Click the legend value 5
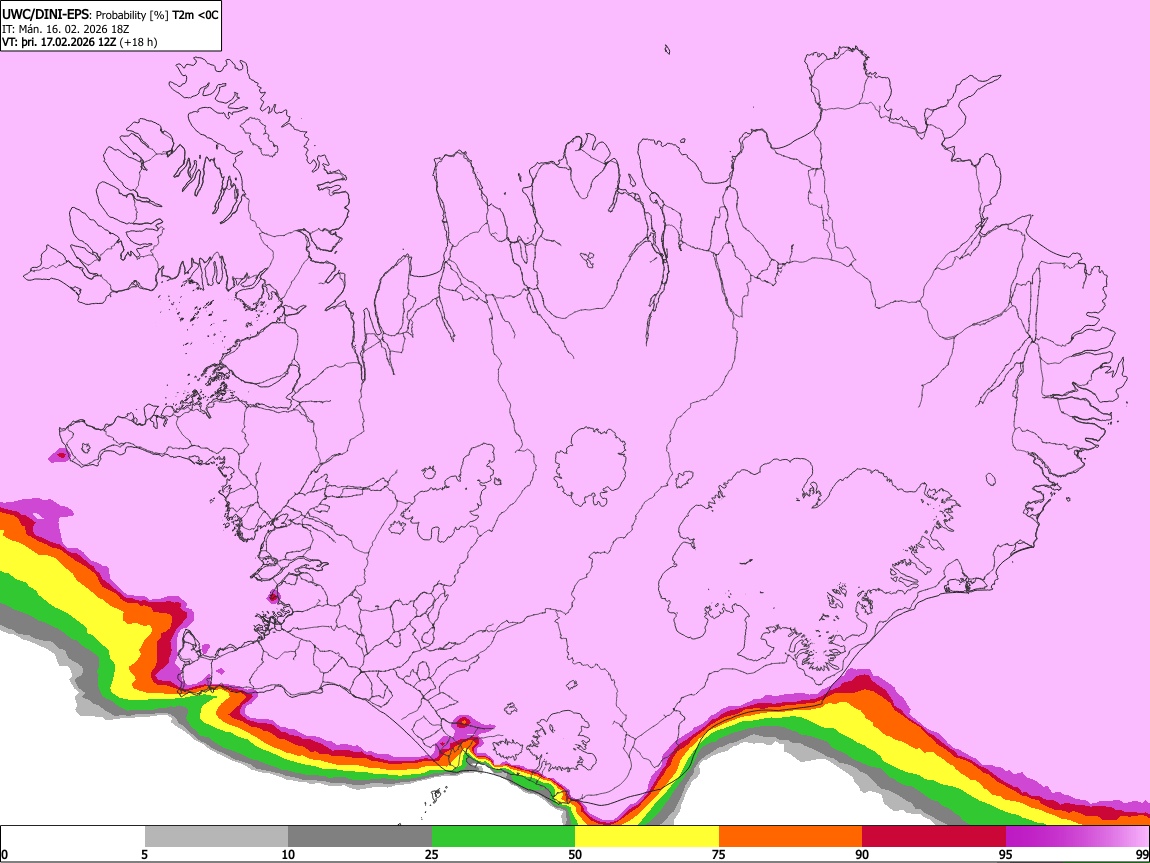1150x863 pixels. (x=144, y=854)
